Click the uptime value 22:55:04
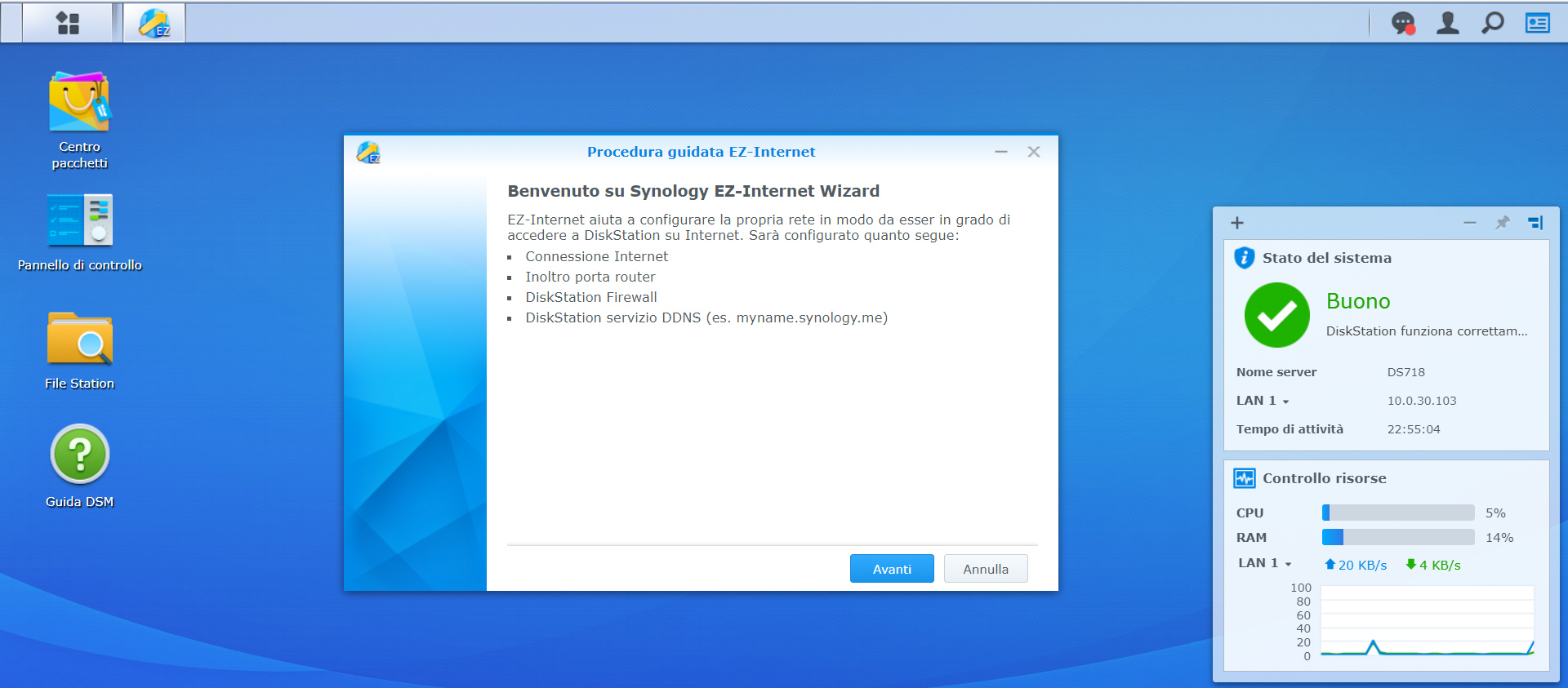The width and height of the screenshot is (1568, 688). (1414, 429)
